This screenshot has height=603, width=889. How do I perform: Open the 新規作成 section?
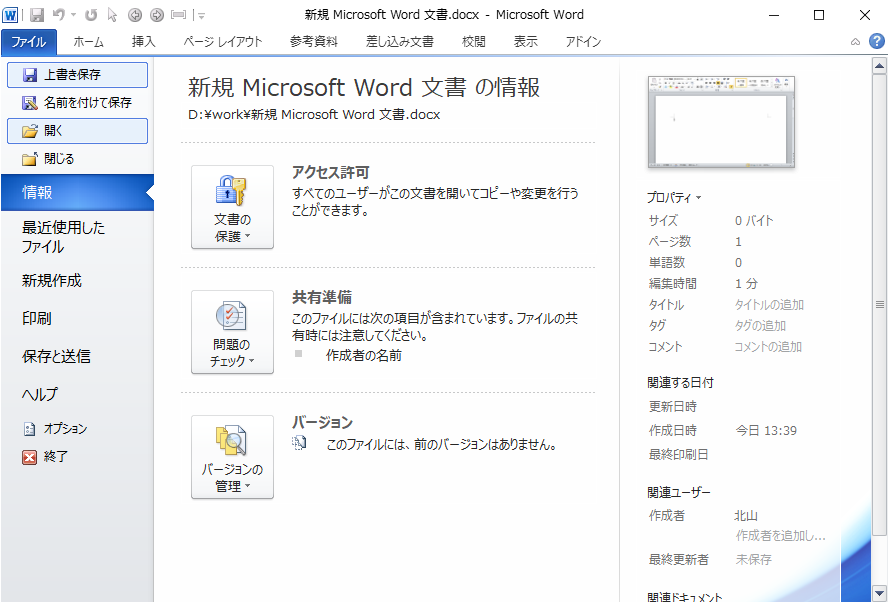click(x=78, y=281)
